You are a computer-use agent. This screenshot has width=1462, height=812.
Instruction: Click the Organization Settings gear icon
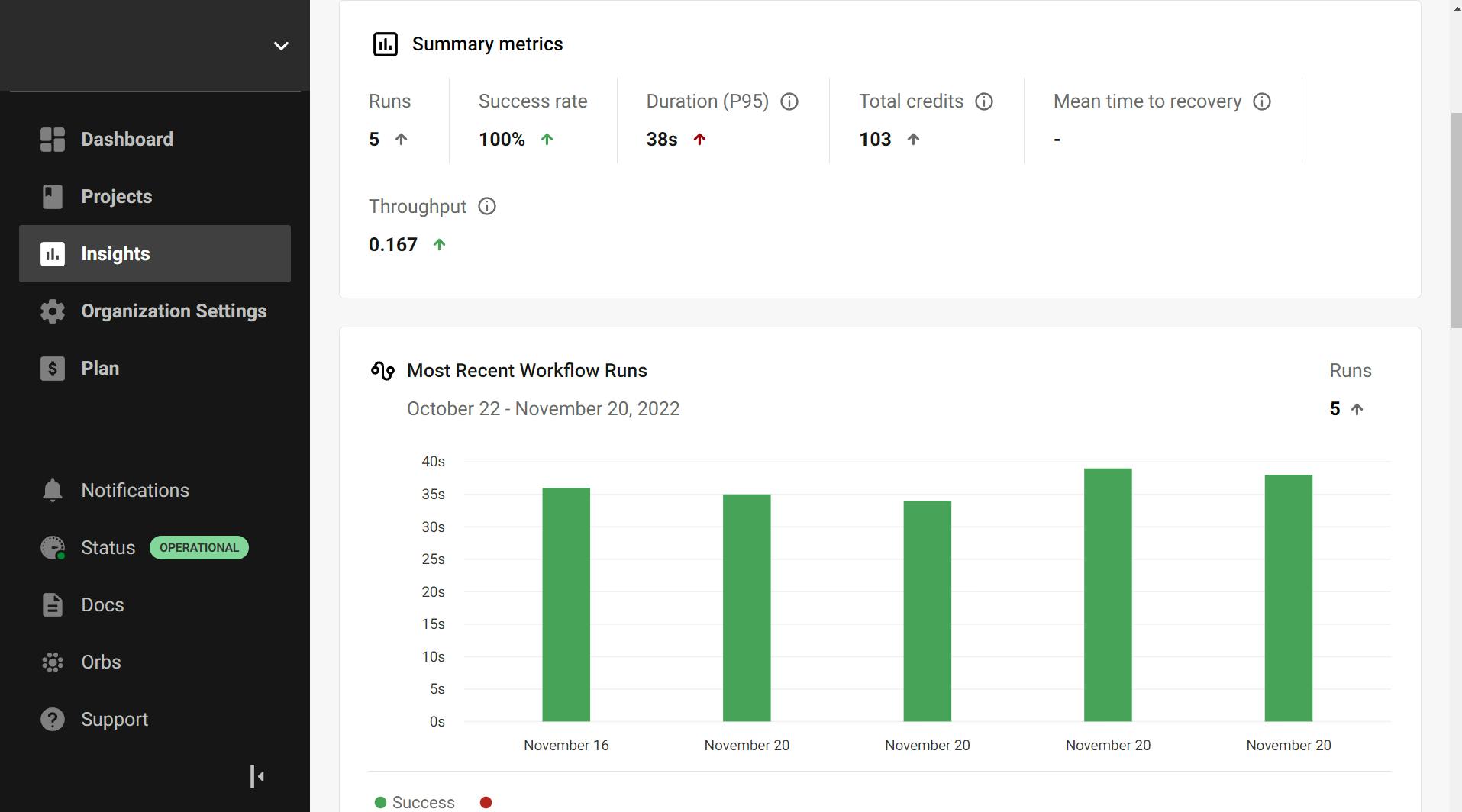pyautogui.click(x=53, y=311)
